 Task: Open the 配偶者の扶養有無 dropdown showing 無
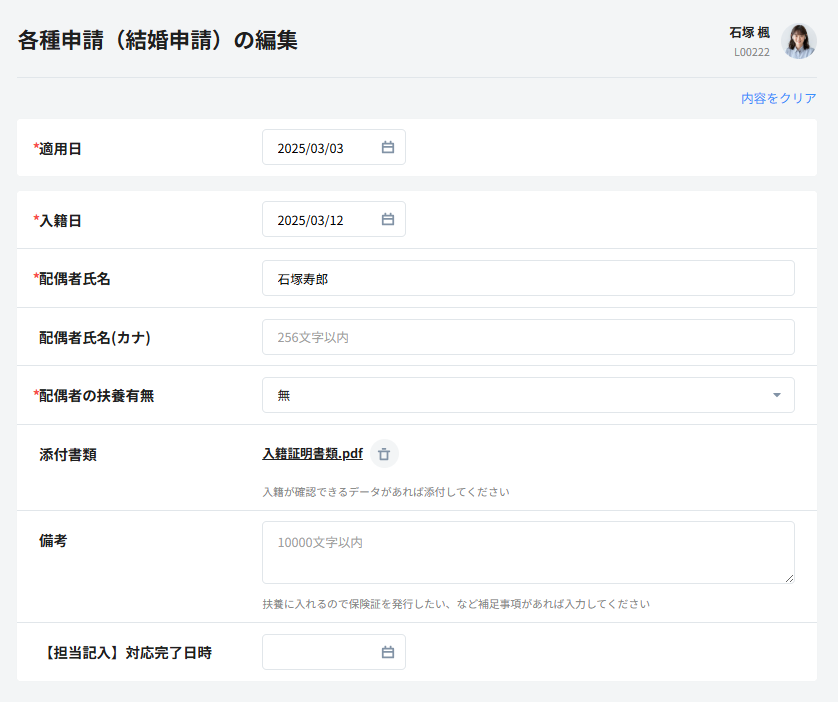tap(520, 395)
